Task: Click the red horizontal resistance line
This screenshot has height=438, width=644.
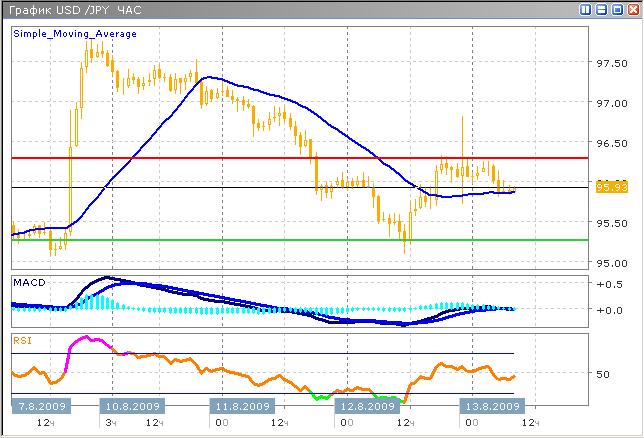Action: point(300,158)
